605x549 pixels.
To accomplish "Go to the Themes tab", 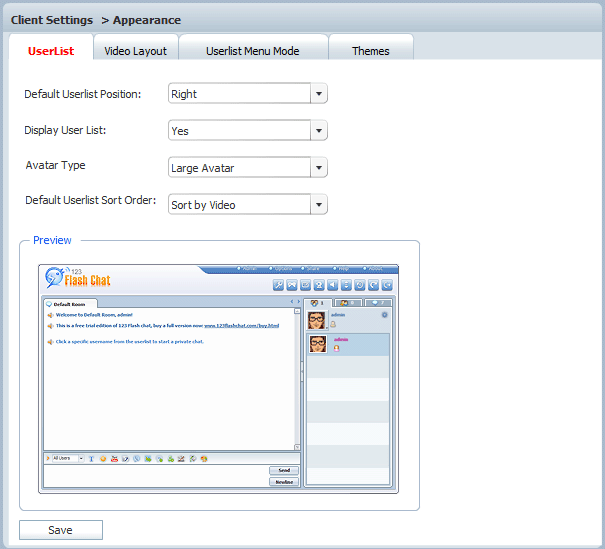I will tap(370, 51).
